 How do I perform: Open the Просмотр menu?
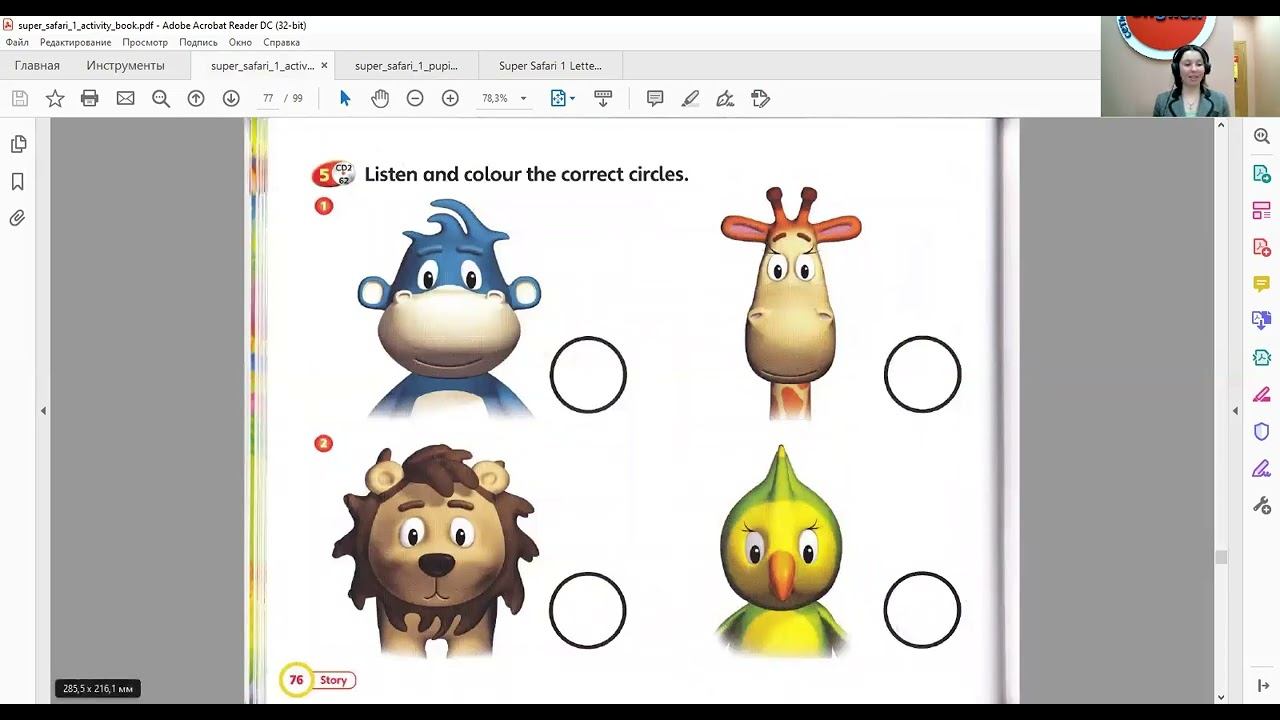[145, 43]
